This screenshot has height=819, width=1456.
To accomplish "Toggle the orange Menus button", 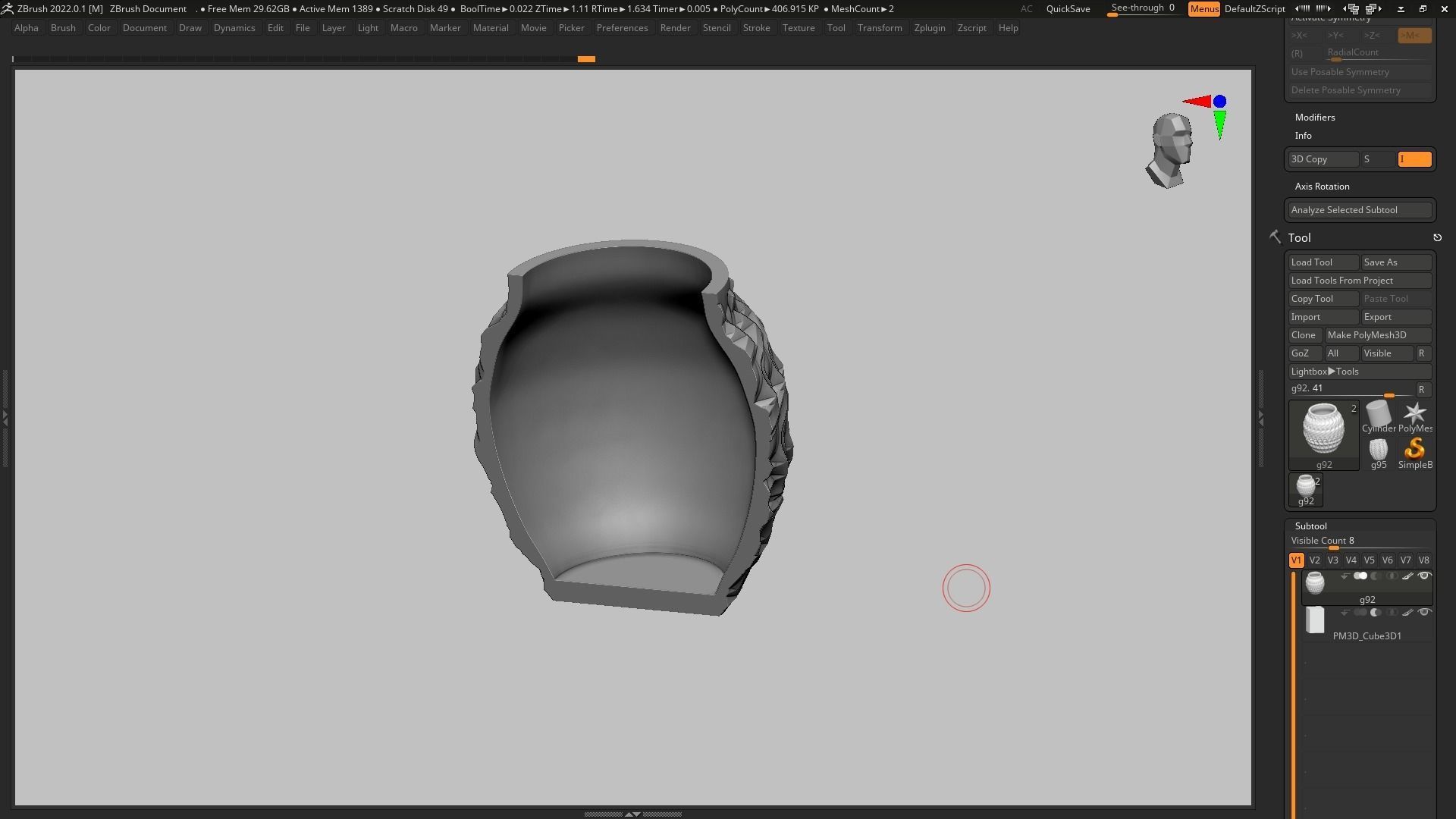I will point(1203,9).
